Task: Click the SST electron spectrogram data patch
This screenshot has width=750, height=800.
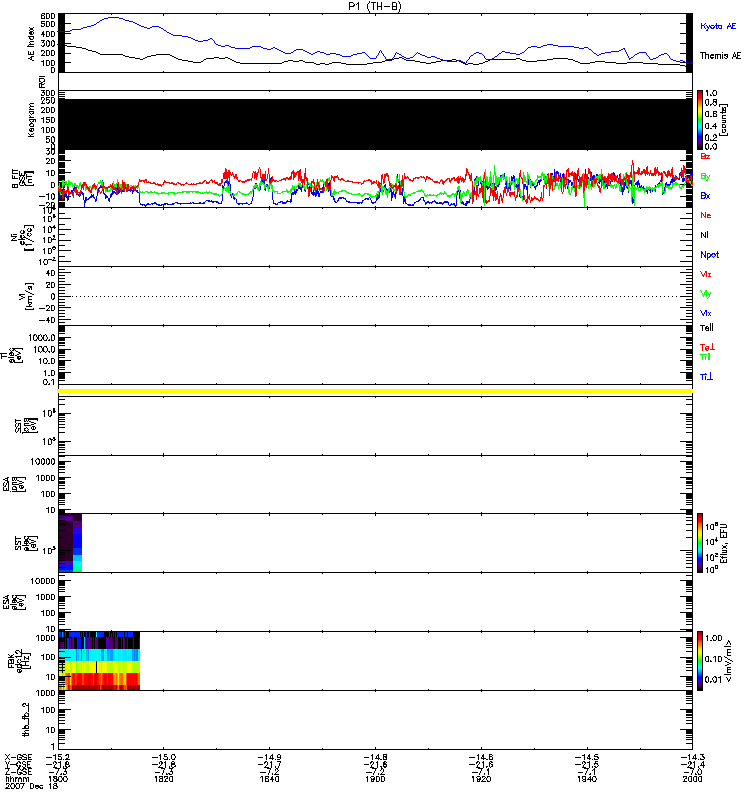Action: (70, 543)
